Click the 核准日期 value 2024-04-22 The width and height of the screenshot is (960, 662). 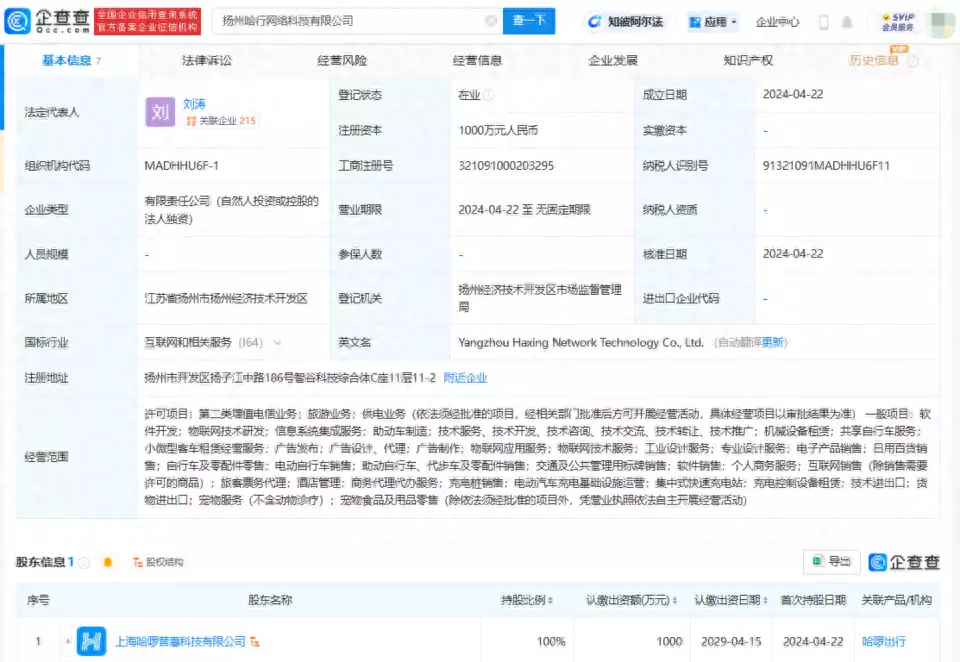point(793,254)
